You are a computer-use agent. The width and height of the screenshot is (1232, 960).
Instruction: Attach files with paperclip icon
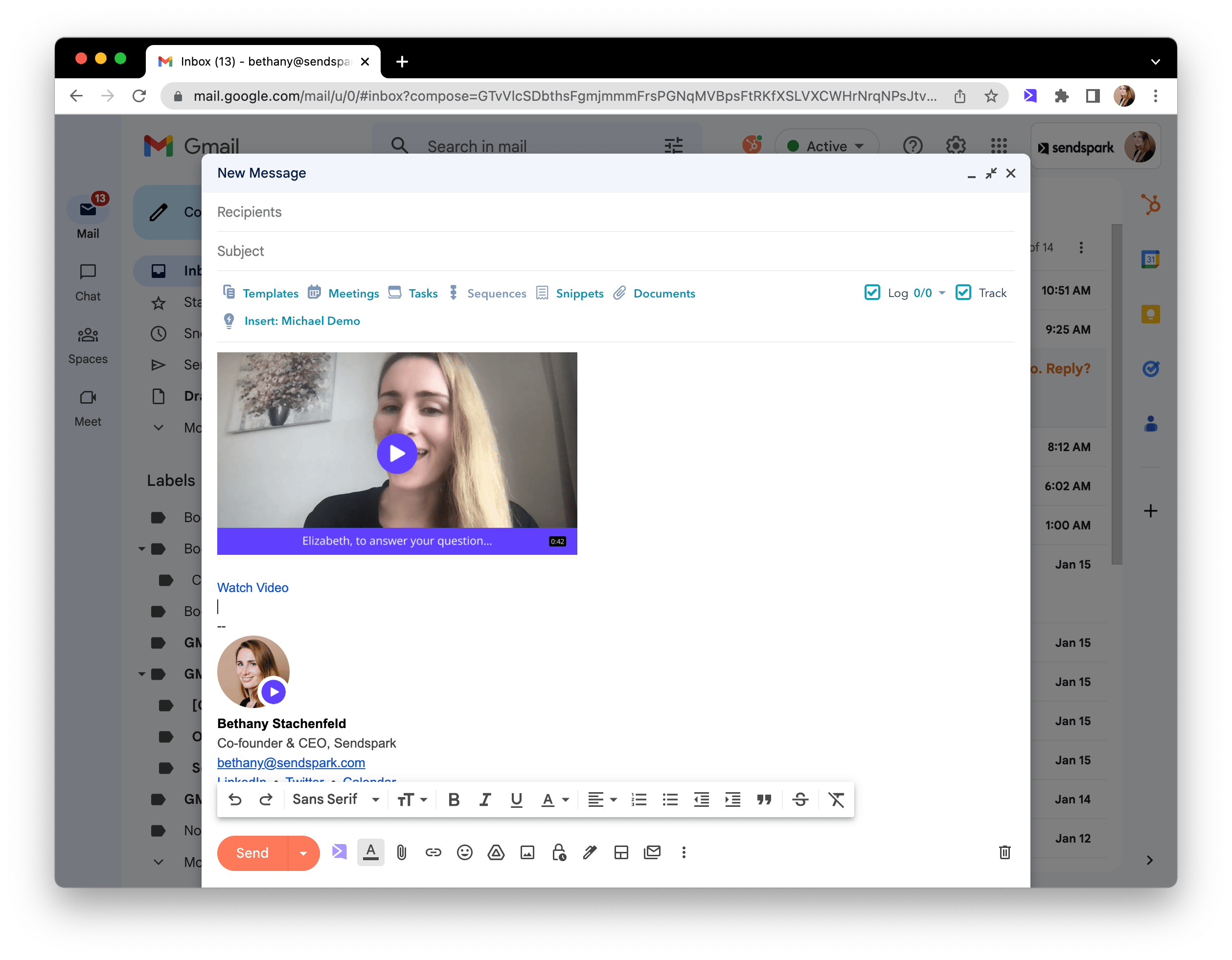tap(402, 852)
